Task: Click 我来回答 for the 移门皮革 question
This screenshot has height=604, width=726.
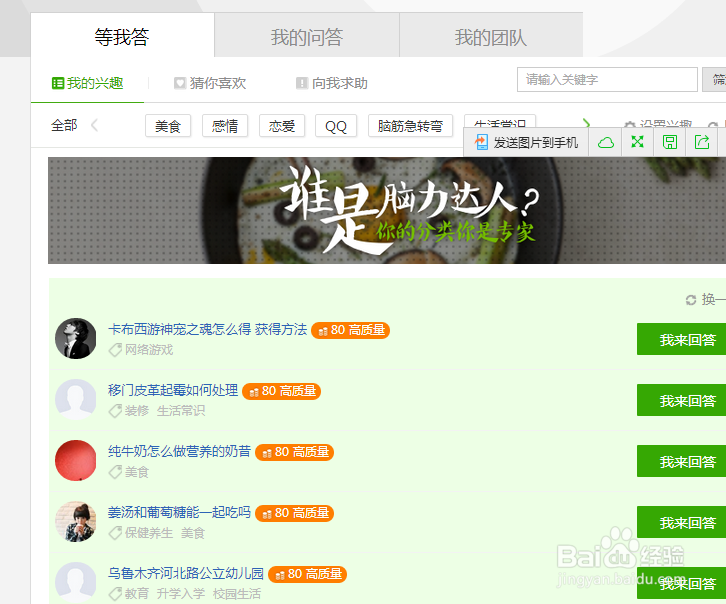Action: 682,400
